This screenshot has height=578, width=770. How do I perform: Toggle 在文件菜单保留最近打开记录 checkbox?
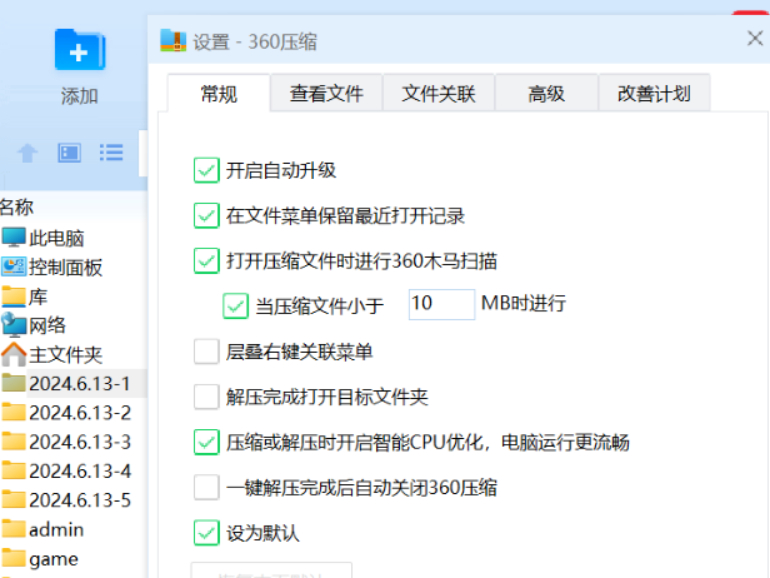point(206,216)
